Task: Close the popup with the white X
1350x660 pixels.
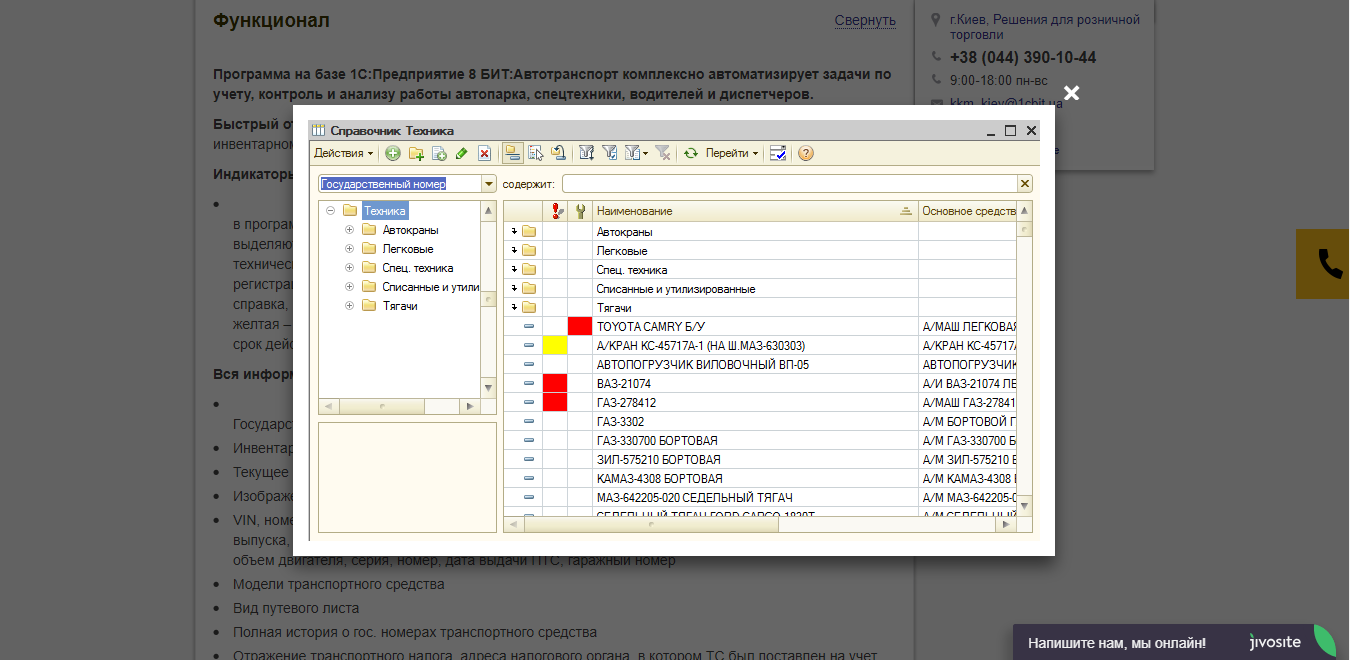Action: 1071,93
